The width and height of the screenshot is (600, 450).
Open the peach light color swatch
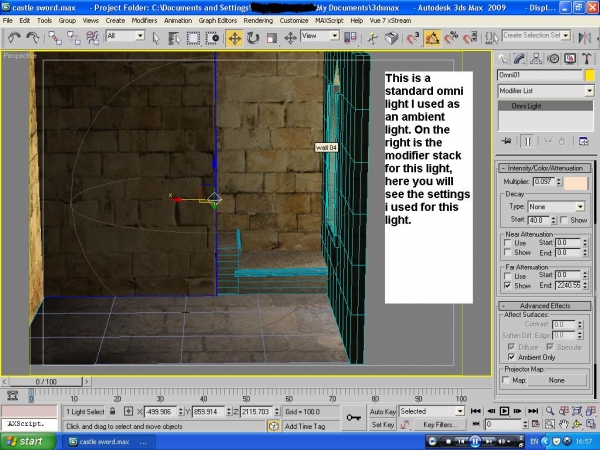point(576,183)
